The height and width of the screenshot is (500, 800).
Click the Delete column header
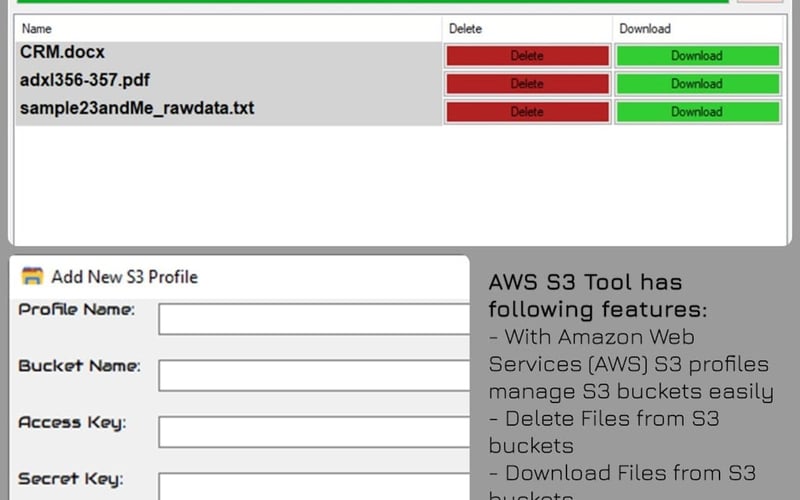(527, 29)
